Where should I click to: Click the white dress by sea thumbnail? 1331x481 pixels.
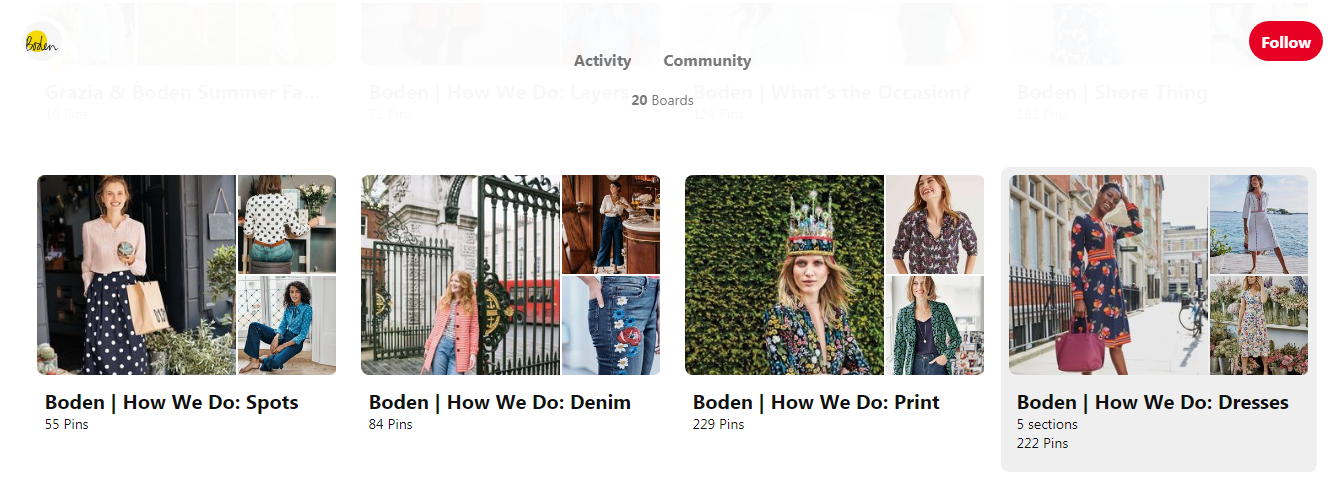[1259, 224]
